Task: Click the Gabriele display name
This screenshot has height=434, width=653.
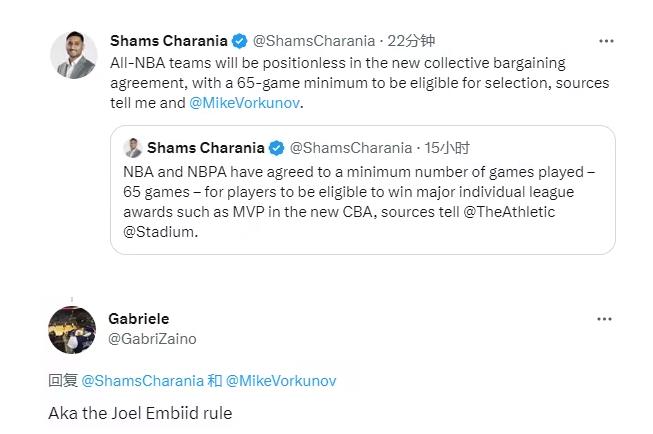Action: (x=140, y=318)
